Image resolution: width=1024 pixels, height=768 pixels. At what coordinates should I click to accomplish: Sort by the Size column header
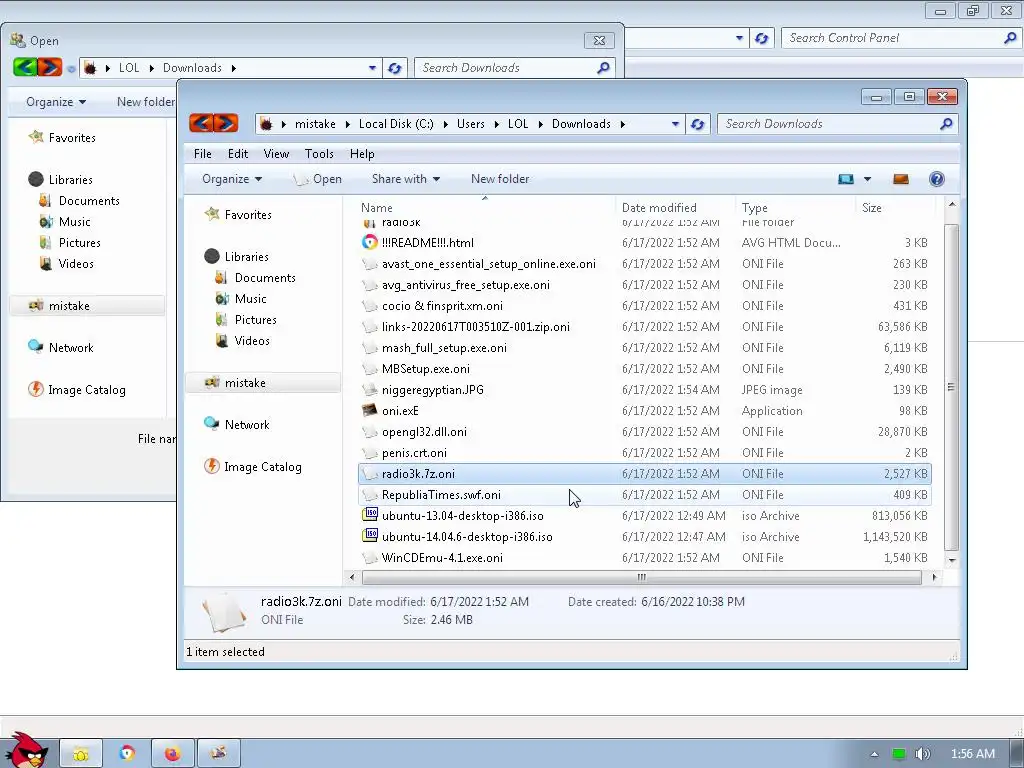click(x=872, y=208)
